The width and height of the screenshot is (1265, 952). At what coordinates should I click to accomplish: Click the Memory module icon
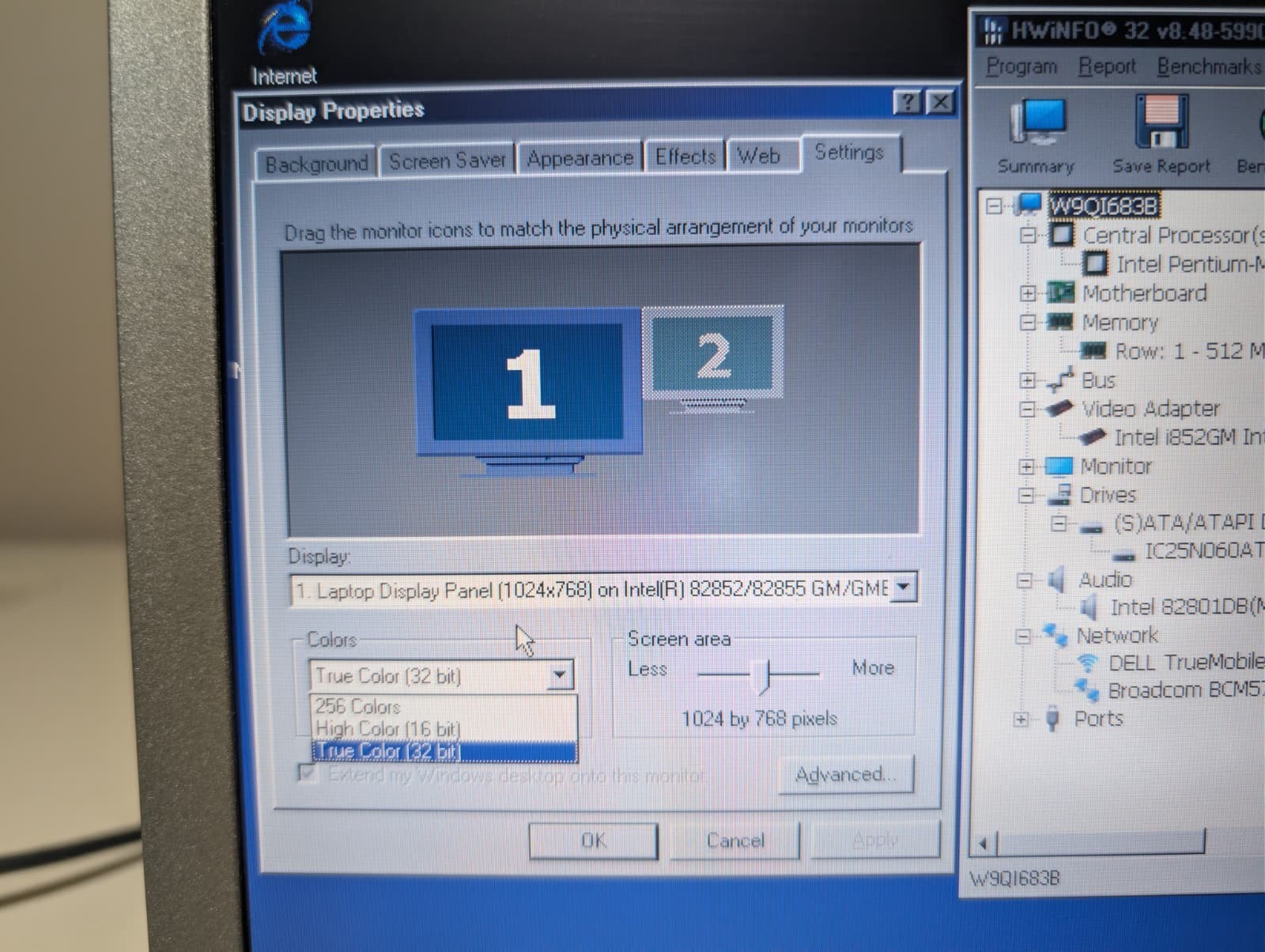pos(1059,321)
